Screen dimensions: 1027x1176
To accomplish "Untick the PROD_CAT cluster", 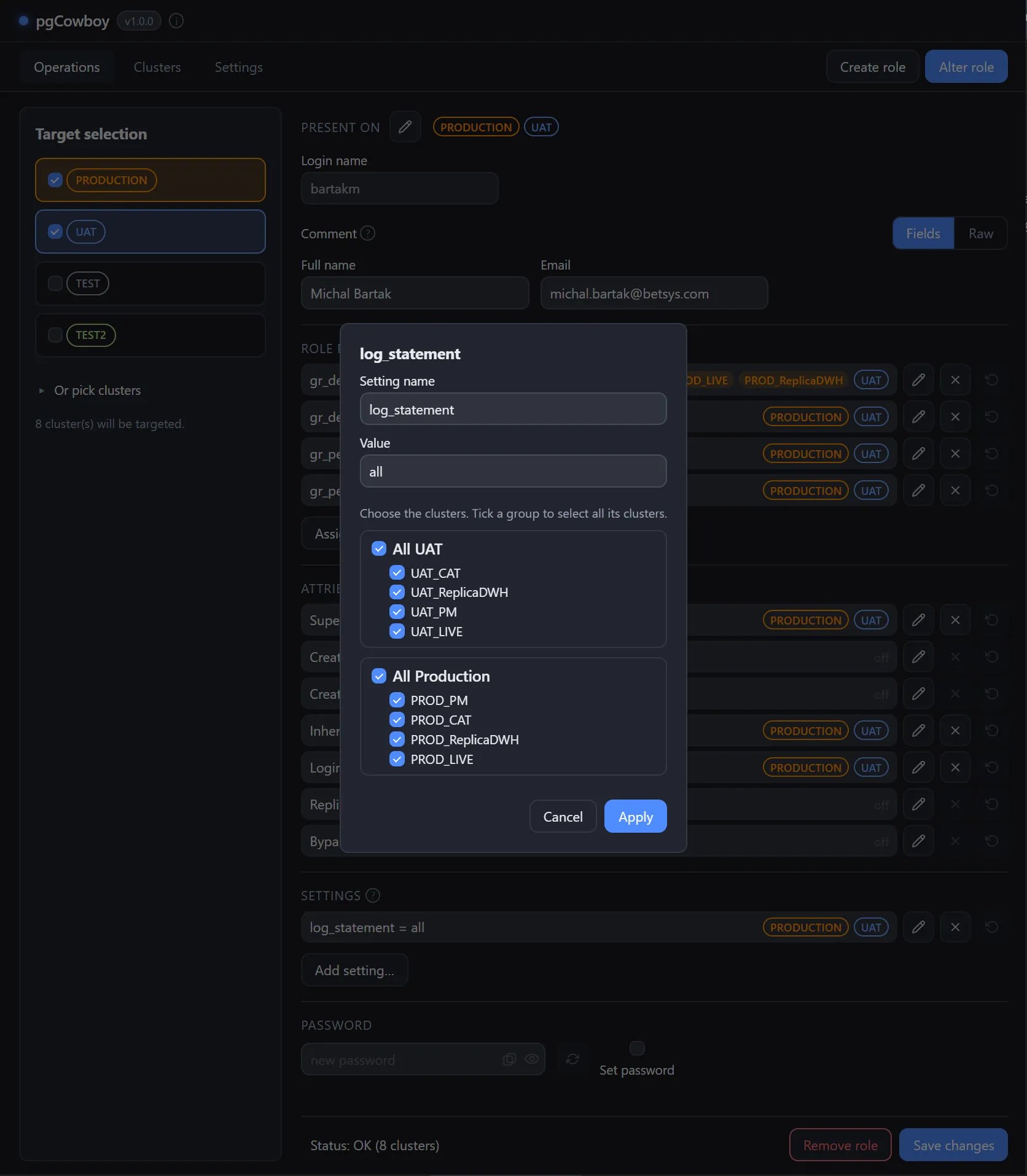I will pos(397,720).
